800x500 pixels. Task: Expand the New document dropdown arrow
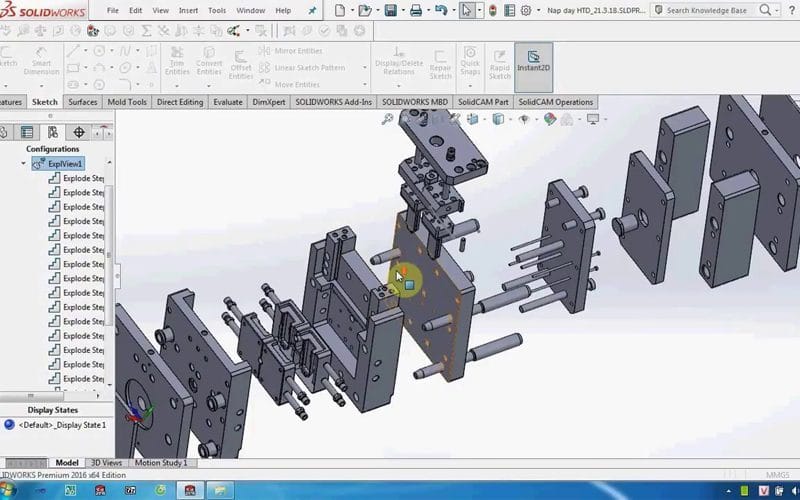[x=352, y=10]
